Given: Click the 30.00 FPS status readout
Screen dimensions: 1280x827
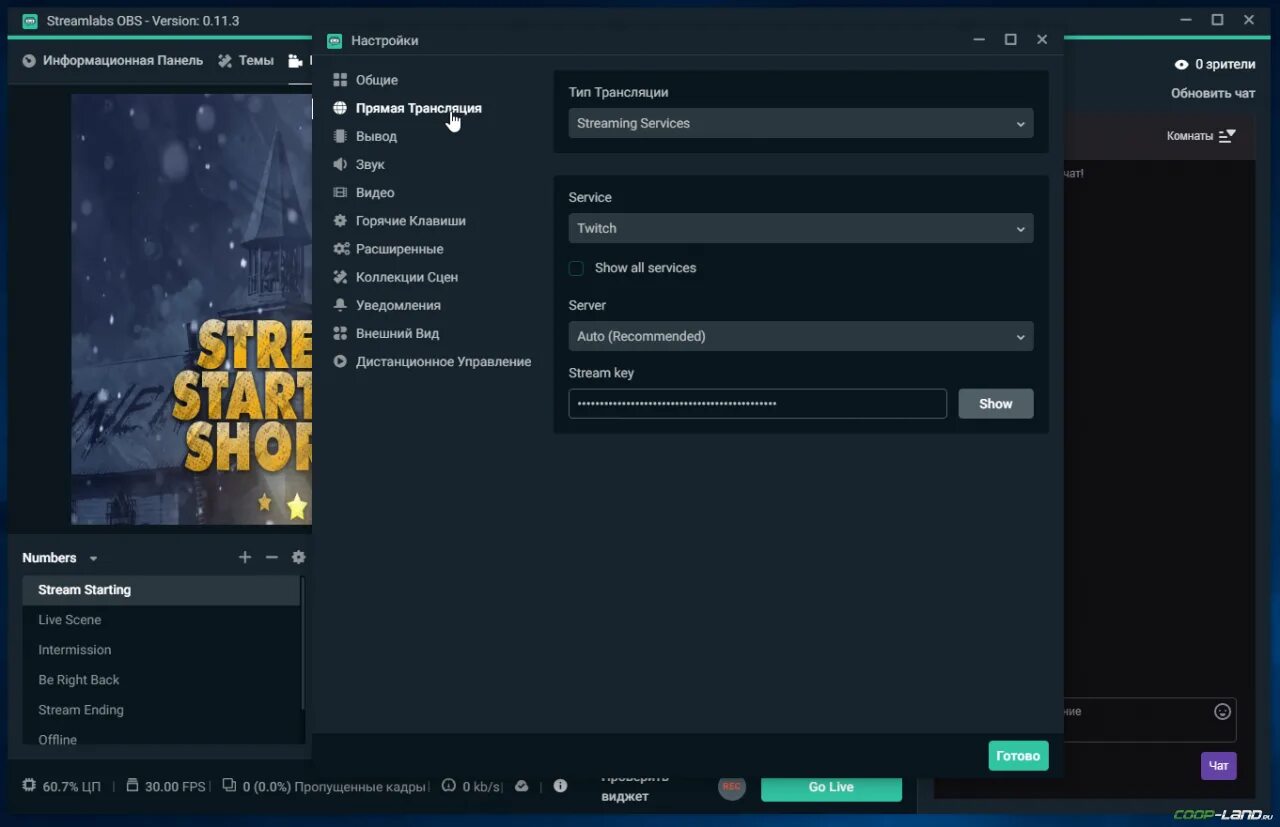Looking at the screenshot, I should [x=166, y=787].
